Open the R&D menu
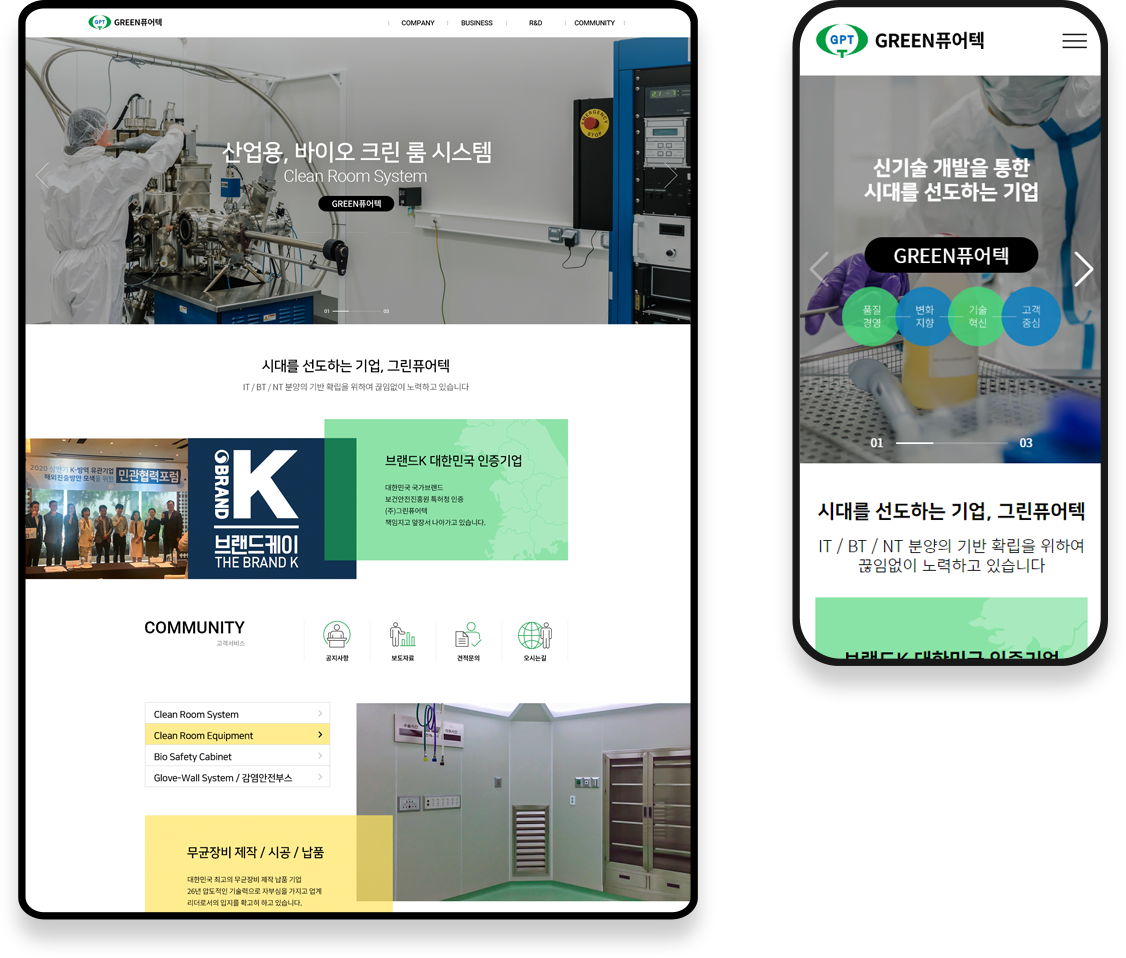Viewport: 1126px width, 958px height. tap(535, 23)
